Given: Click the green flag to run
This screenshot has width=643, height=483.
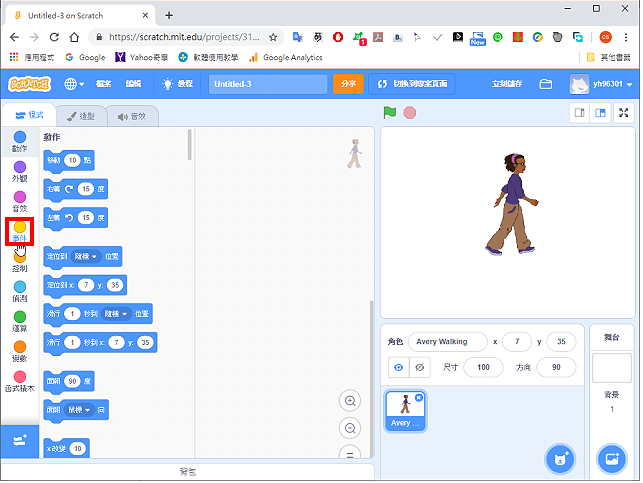Looking at the screenshot, I should point(390,112).
